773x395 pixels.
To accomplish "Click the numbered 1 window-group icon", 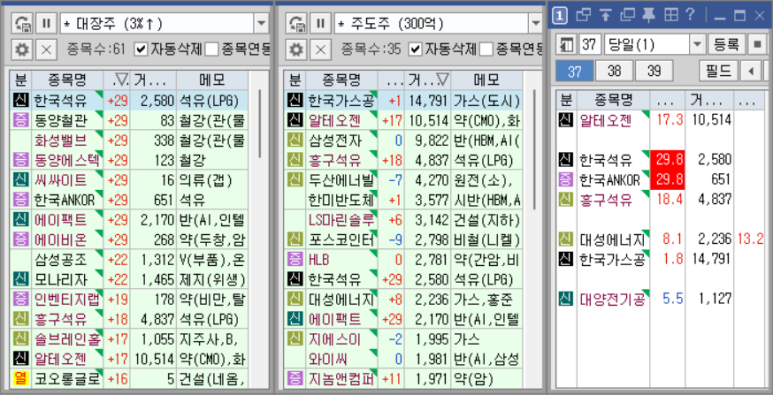I will [x=560, y=16].
